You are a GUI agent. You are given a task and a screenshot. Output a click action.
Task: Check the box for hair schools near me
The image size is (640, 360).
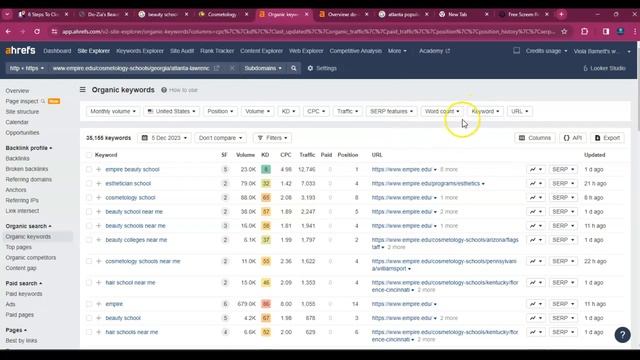pyautogui.click(x=89, y=332)
